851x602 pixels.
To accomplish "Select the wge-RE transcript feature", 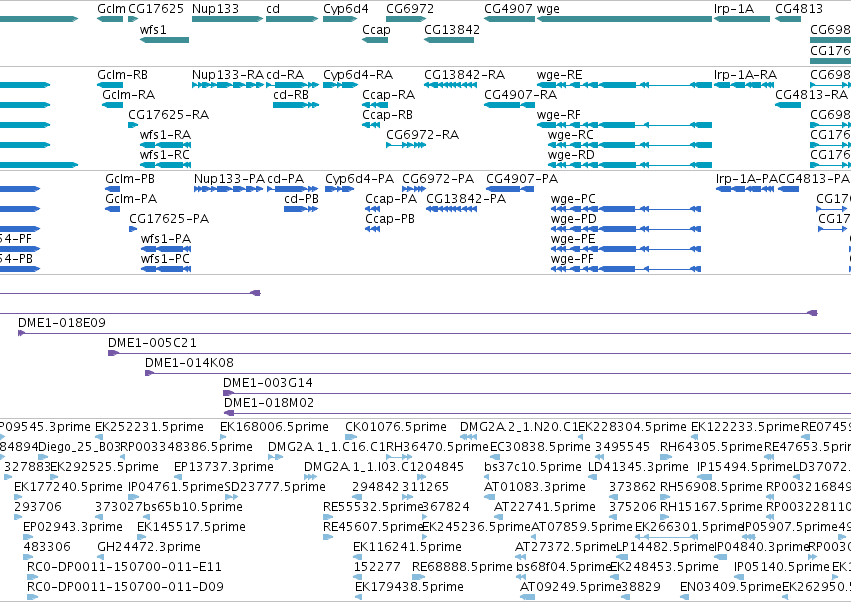I will pyautogui.click(x=624, y=85).
